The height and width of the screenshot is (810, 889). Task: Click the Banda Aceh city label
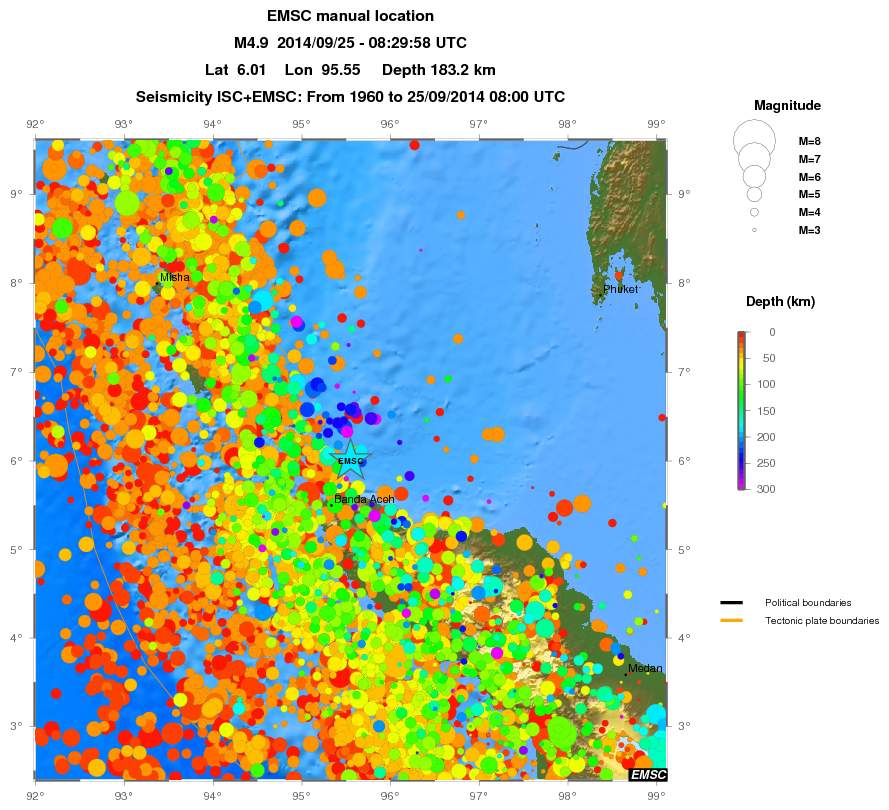click(x=364, y=499)
